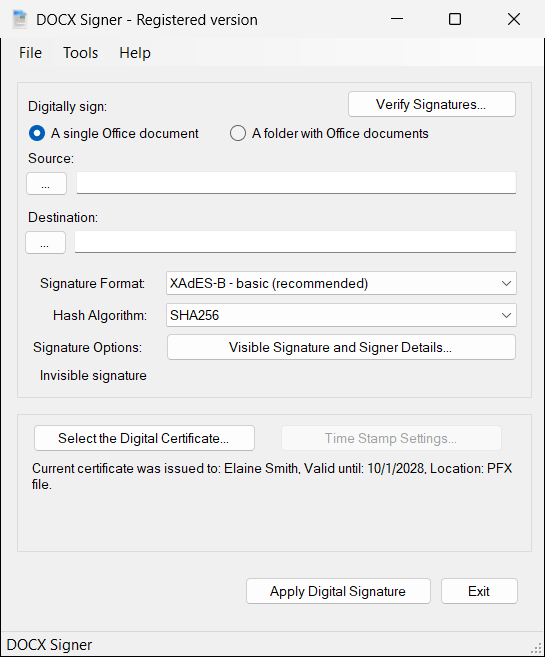This screenshot has height=657, width=545.
Task: Maximize the DOCX Signer window
Action: click(455, 19)
